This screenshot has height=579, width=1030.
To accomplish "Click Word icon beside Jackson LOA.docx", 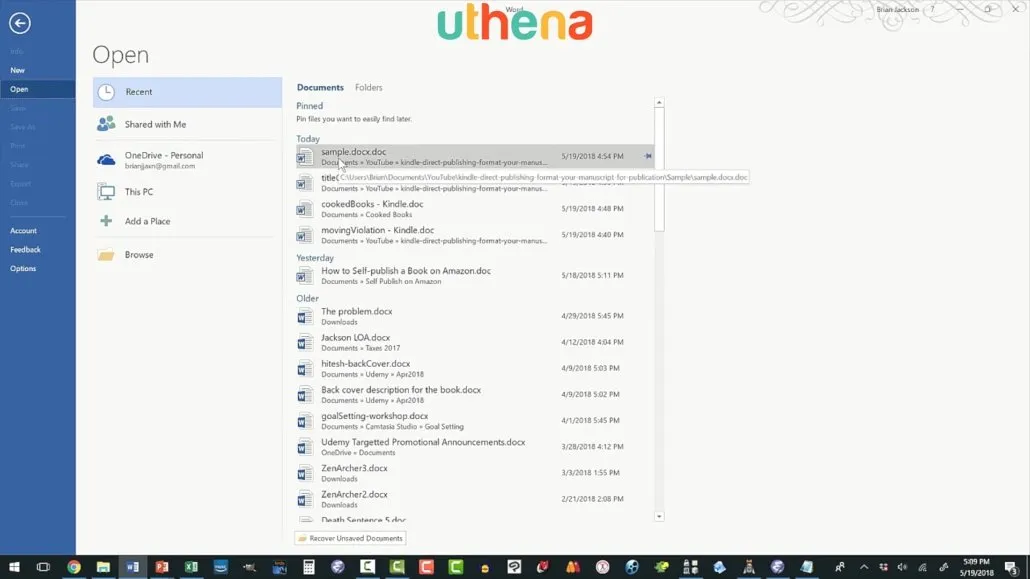I will tap(304, 342).
